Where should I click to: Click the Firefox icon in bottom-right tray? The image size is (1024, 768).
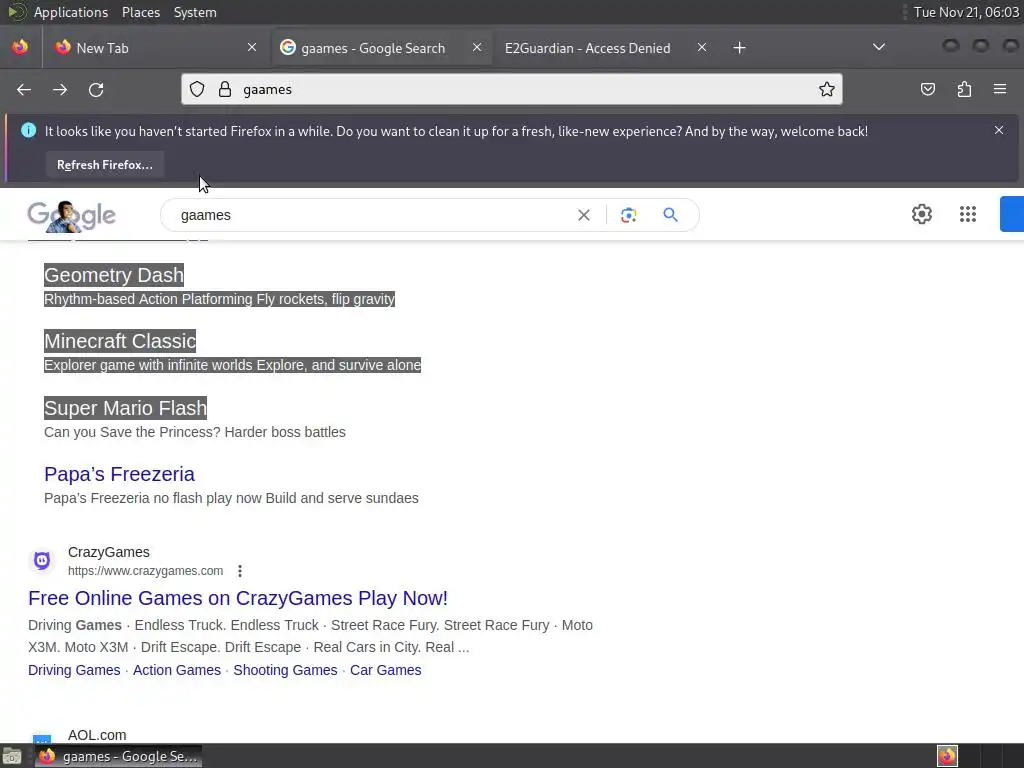pyautogui.click(x=947, y=756)
